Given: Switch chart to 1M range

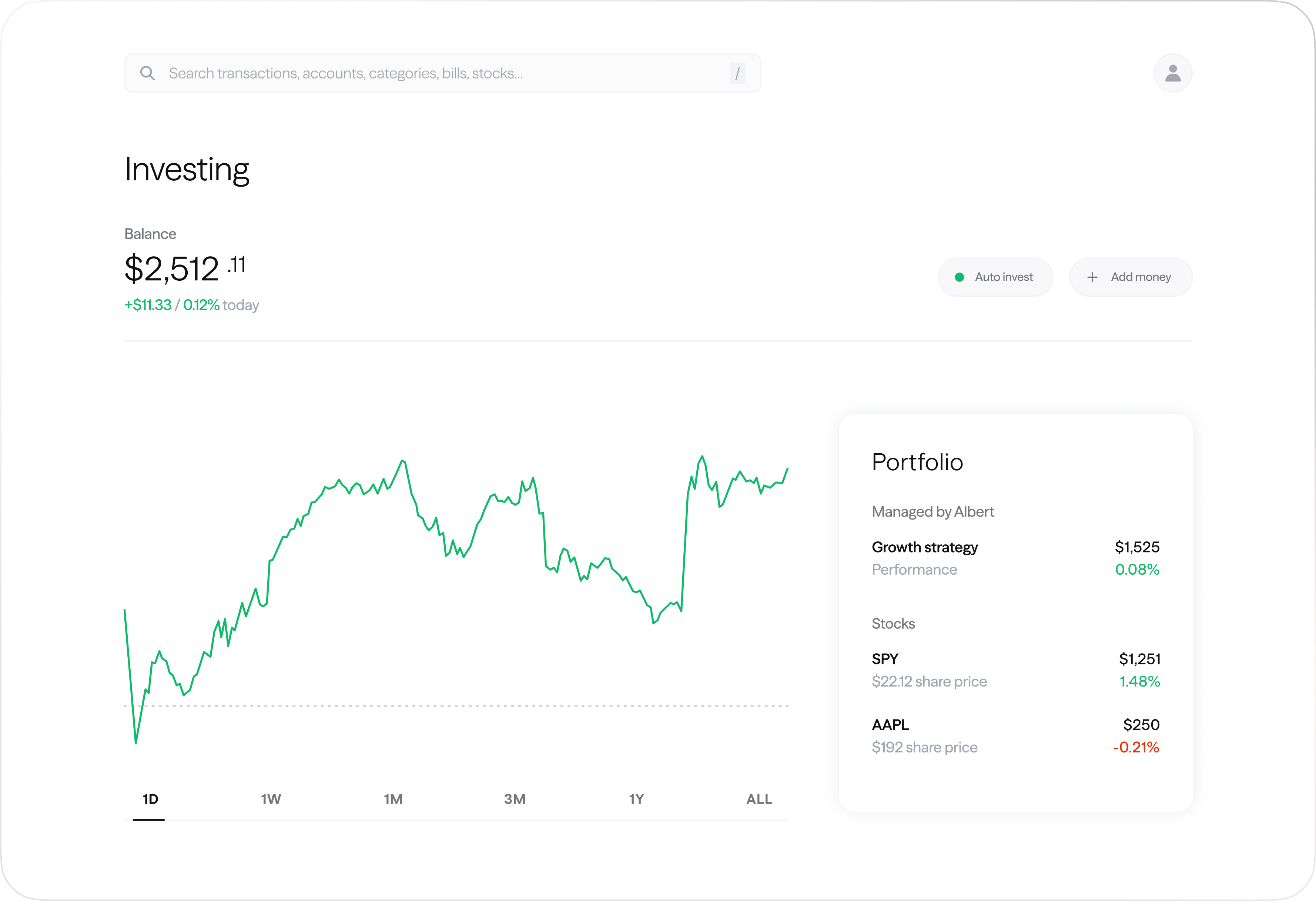Looking at the screenshot, I should coord(393,799).
